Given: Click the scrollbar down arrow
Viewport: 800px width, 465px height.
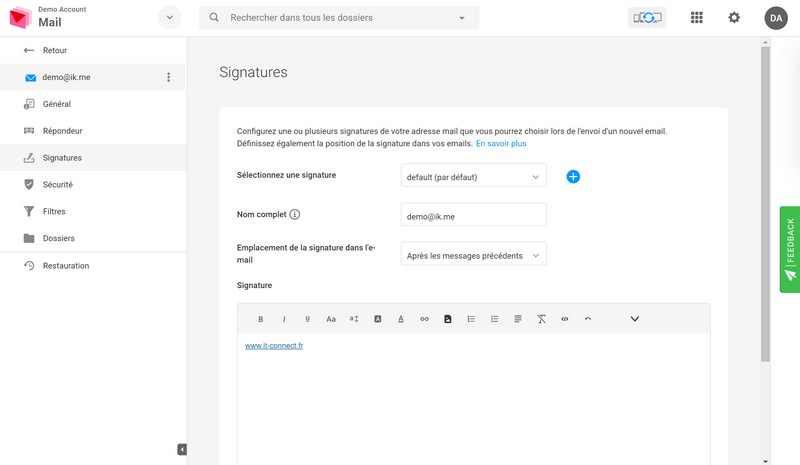Looking at the screenshot, I should pyautogui.click(x=765, y=461).
